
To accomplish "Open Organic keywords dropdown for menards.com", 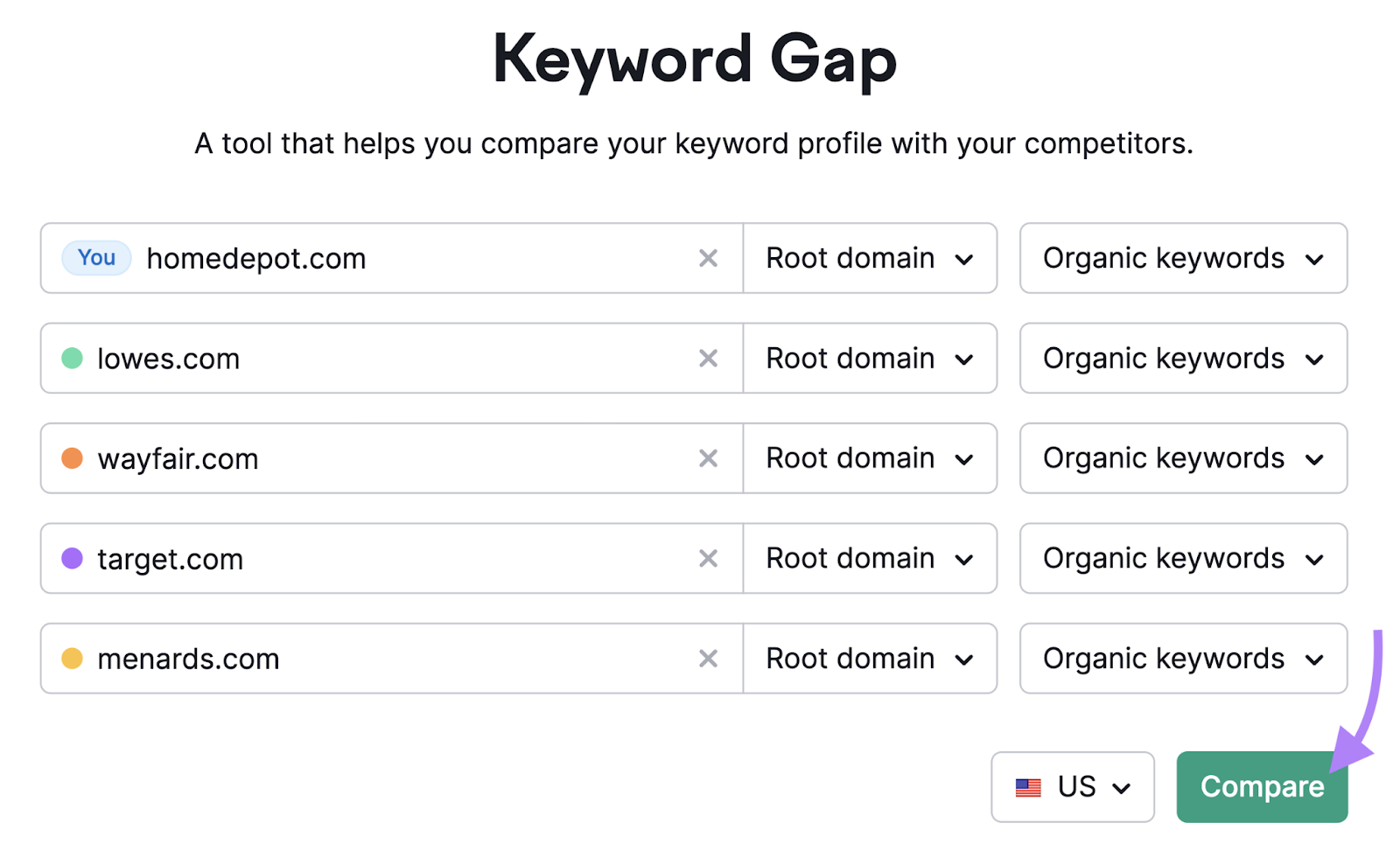I will [1182, 659].
